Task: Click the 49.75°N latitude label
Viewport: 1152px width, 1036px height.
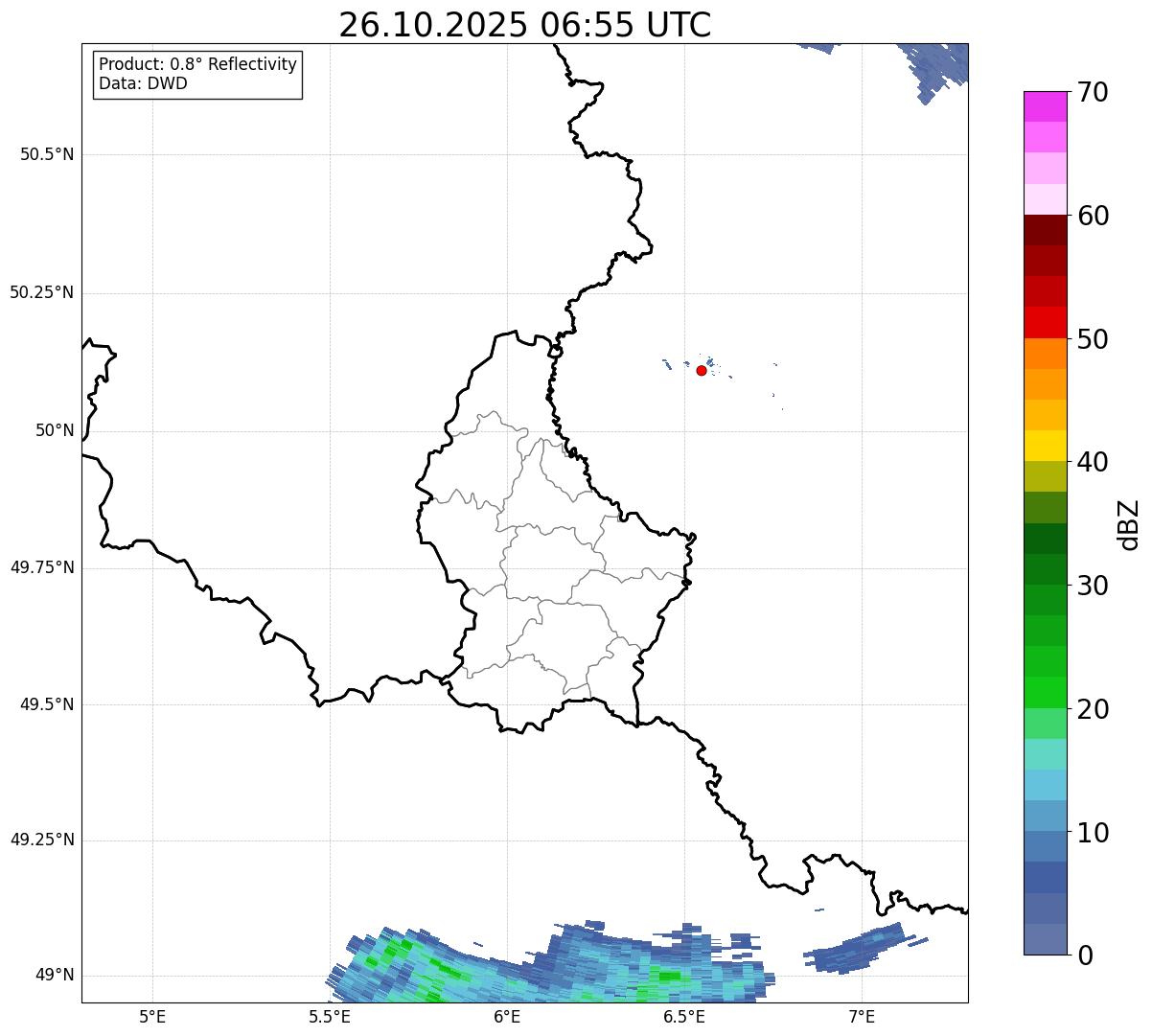Action: tap(41, 567)
